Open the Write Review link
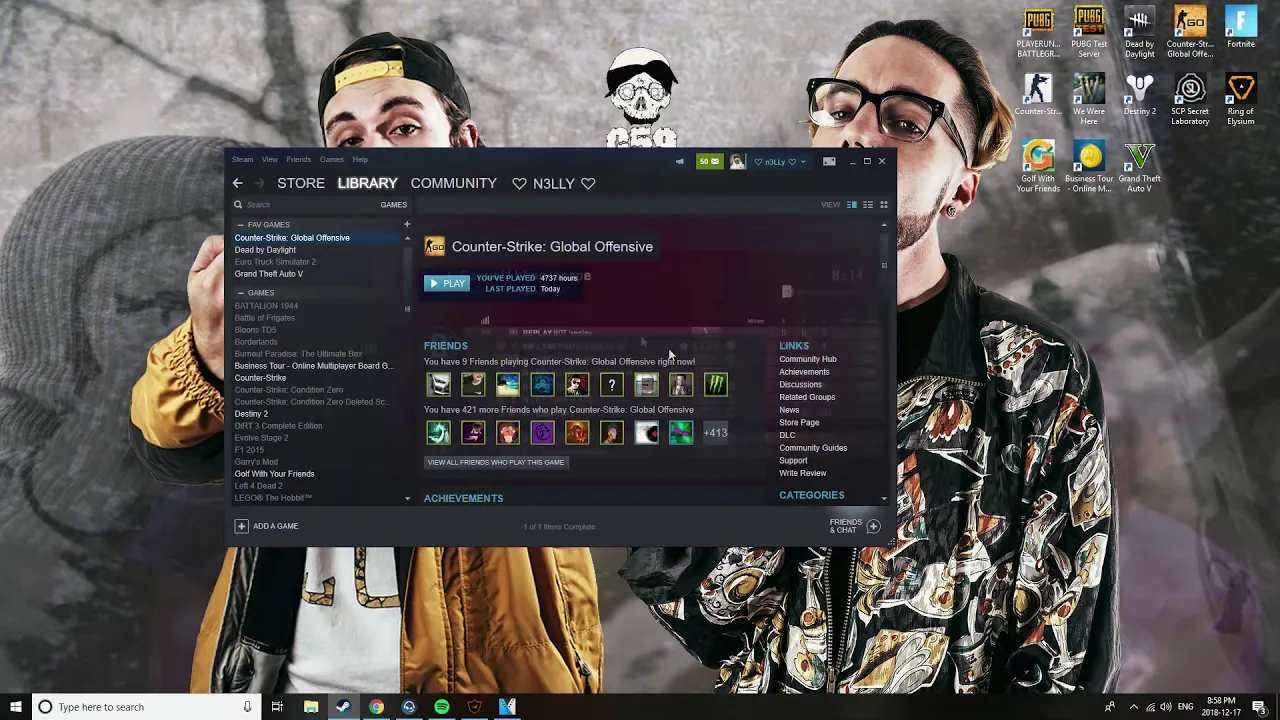 (x=803, y=473)
